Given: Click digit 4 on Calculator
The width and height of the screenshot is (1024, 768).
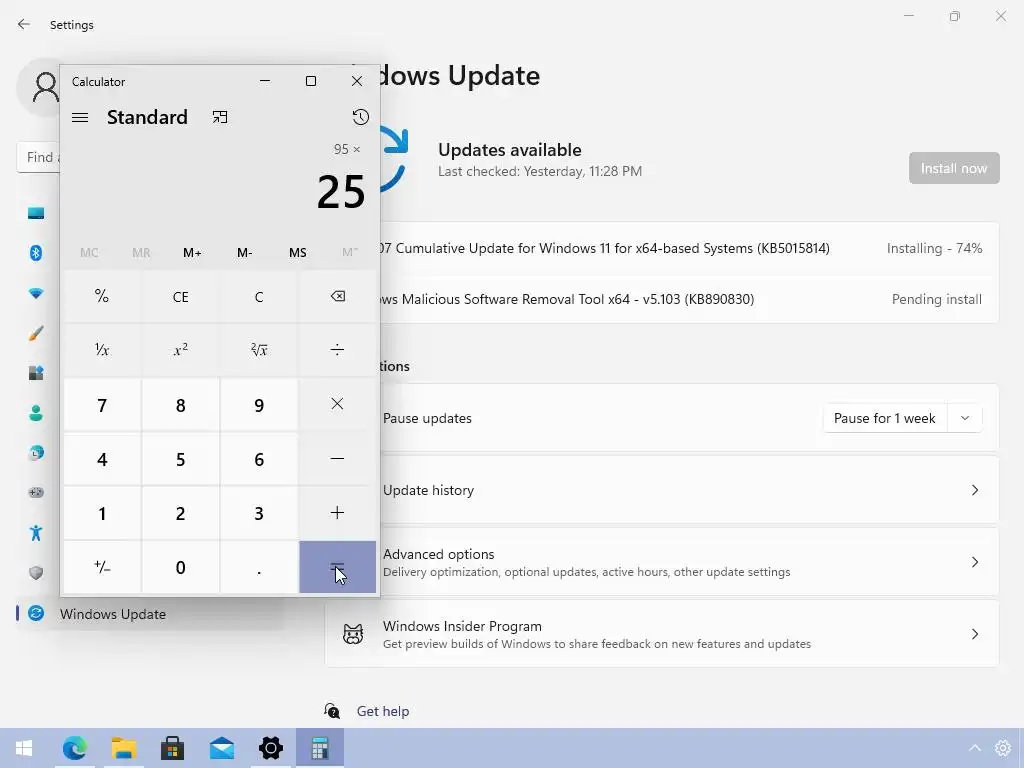Looking at the screenshot, I should coord(102,459).
